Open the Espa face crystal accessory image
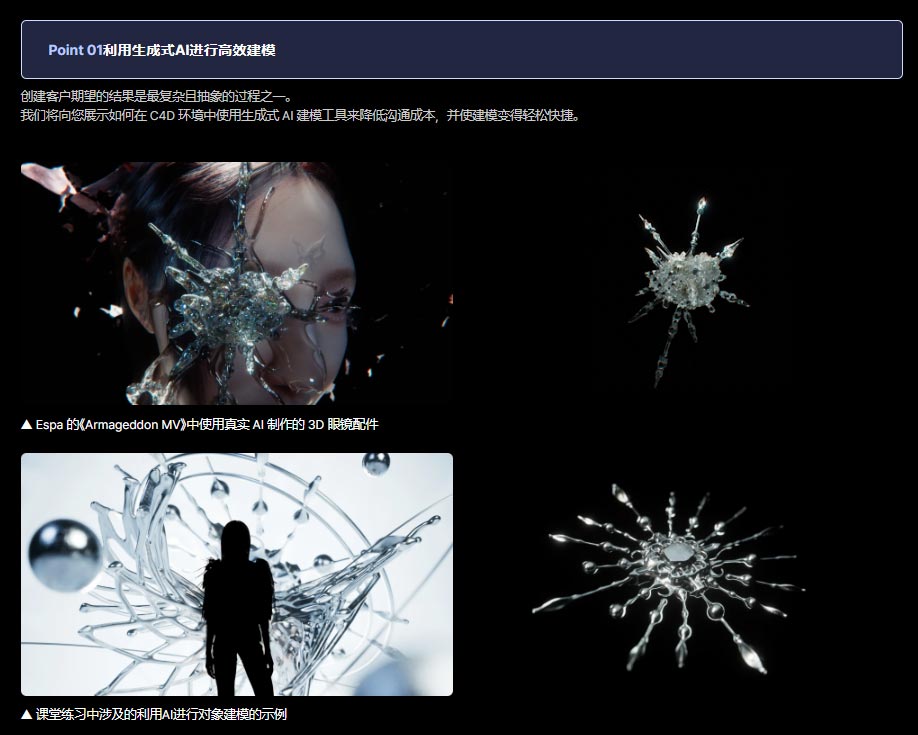This screenshot has width=918, height=735. click(x=237, y=283)
